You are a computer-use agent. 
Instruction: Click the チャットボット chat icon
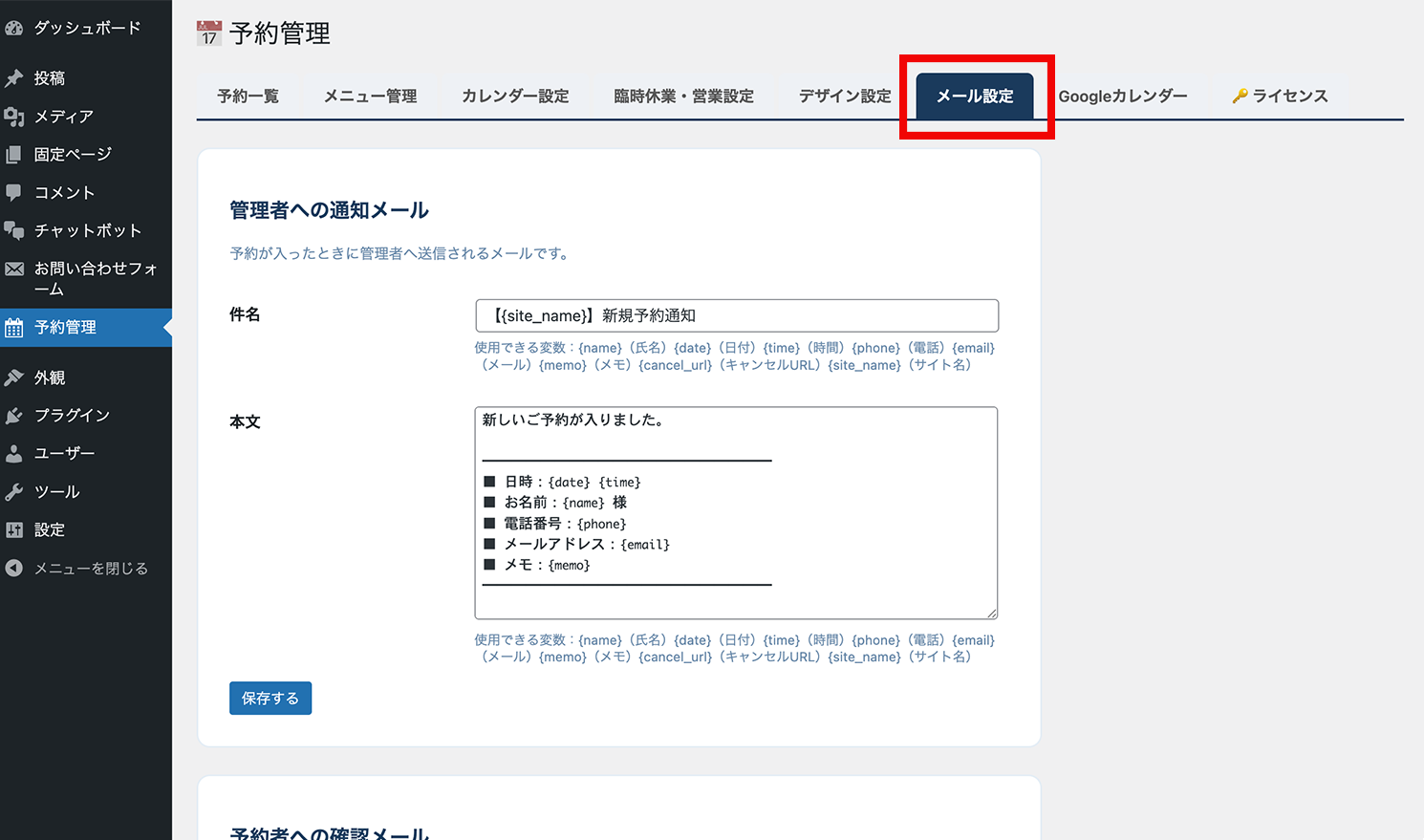pyautogui.click(x=14, y=231)
